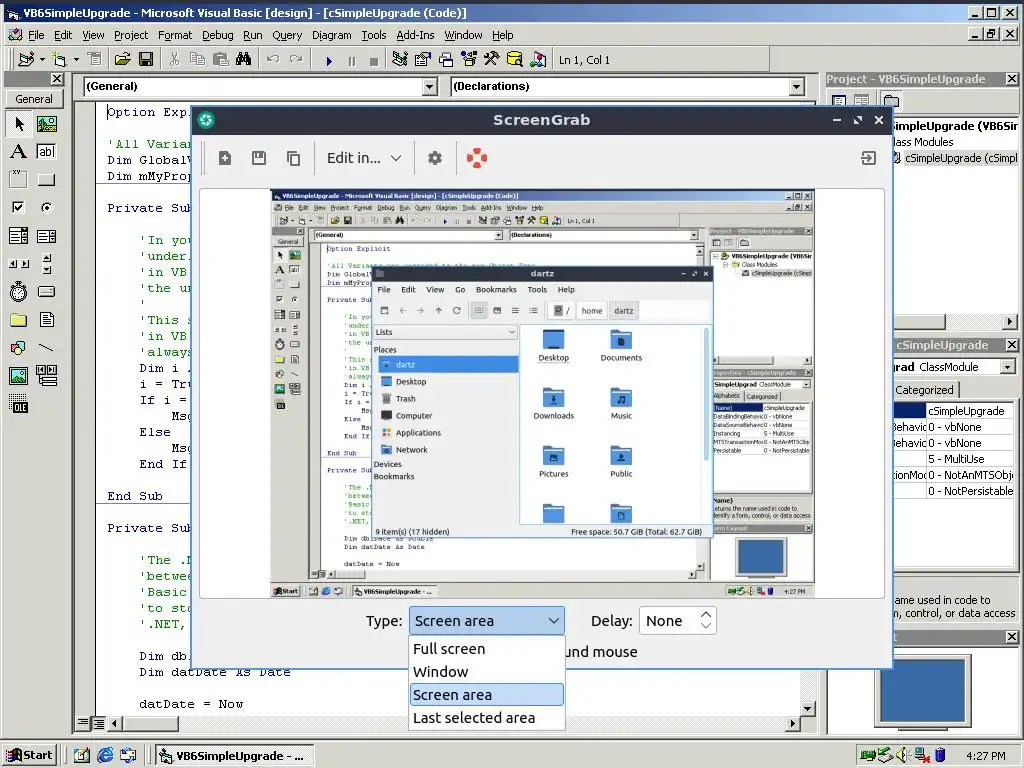The image size is (1024, 768).
Task: Open the Diagram menu
Action: [x=331, y=35]
